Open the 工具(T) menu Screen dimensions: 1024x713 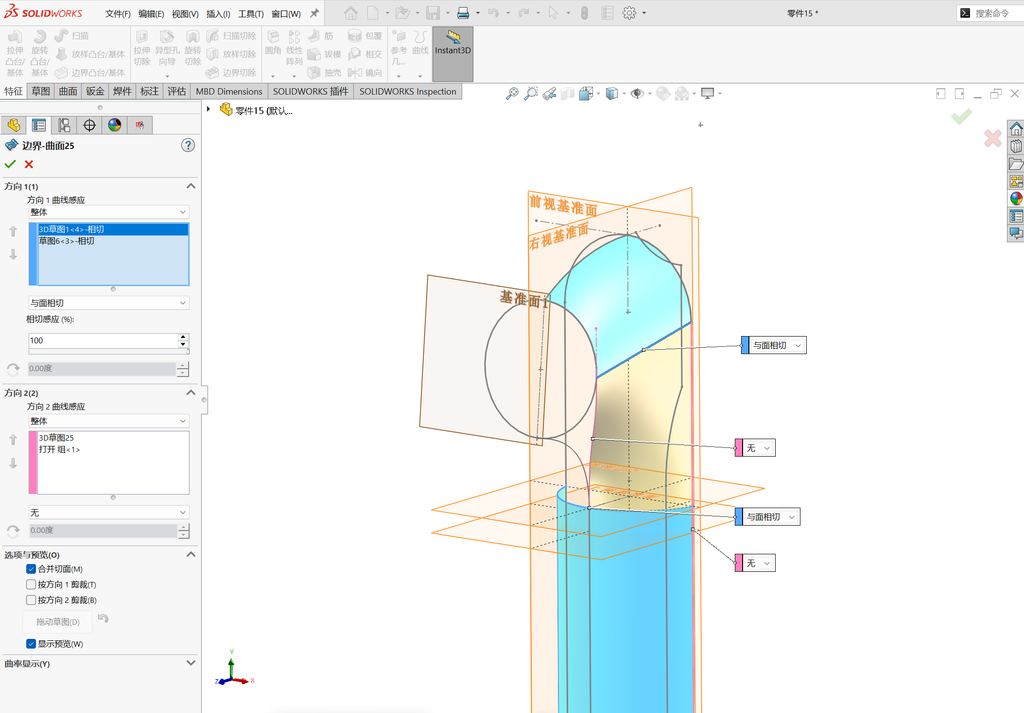(251, 13)
